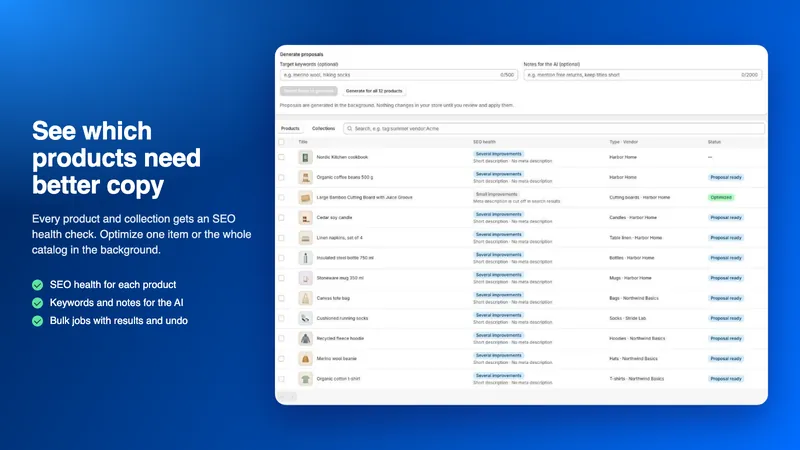Check the Cushioned running socks checkbox

282,318
